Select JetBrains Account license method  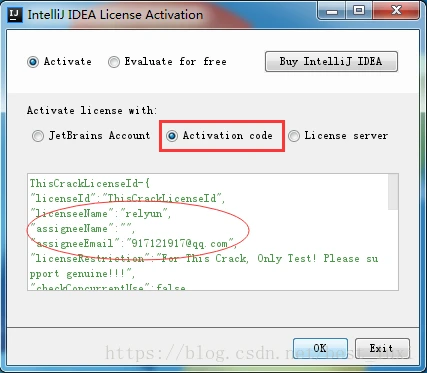coord(38,136)
